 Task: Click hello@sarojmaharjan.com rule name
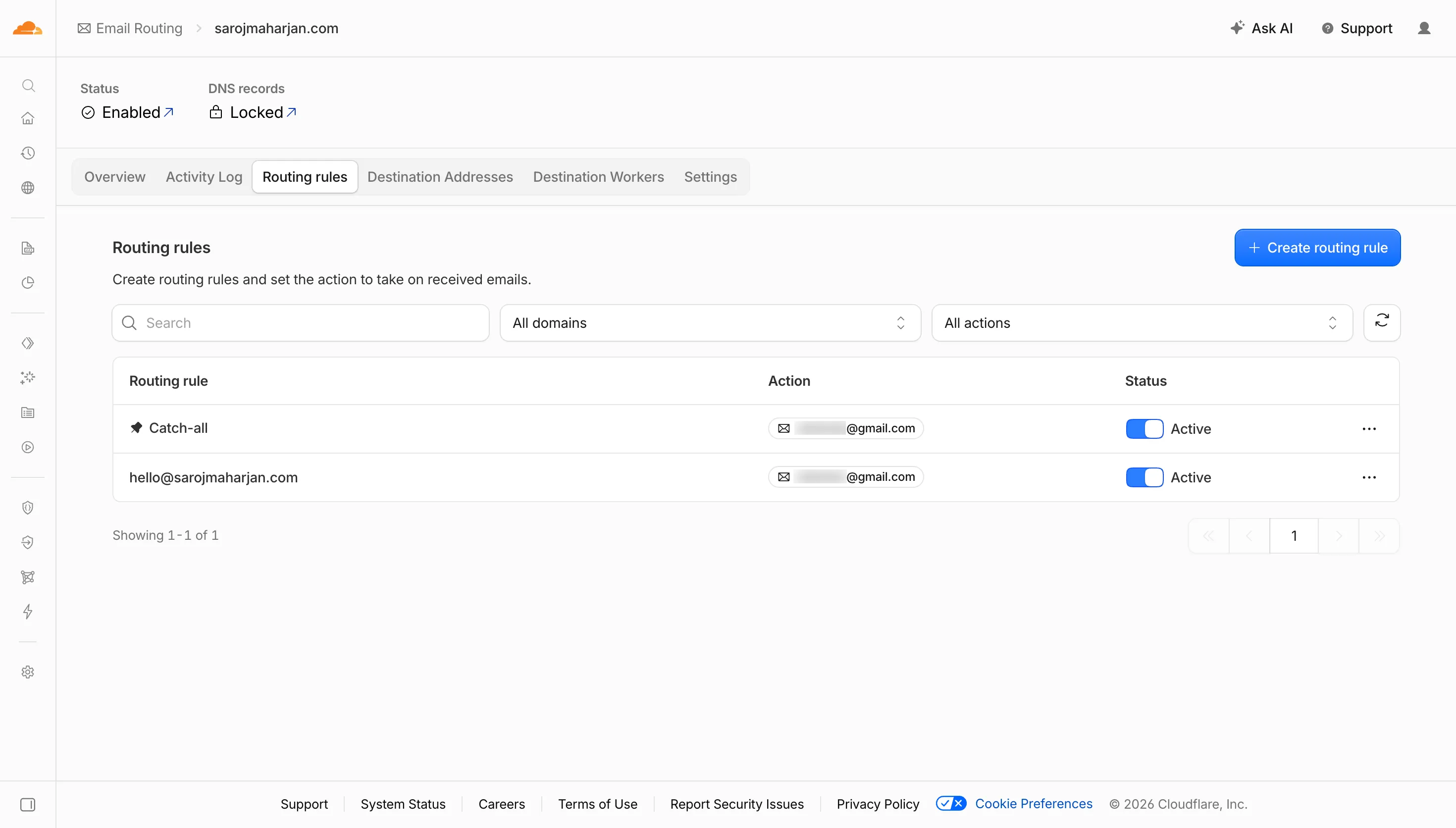(213, 477)
